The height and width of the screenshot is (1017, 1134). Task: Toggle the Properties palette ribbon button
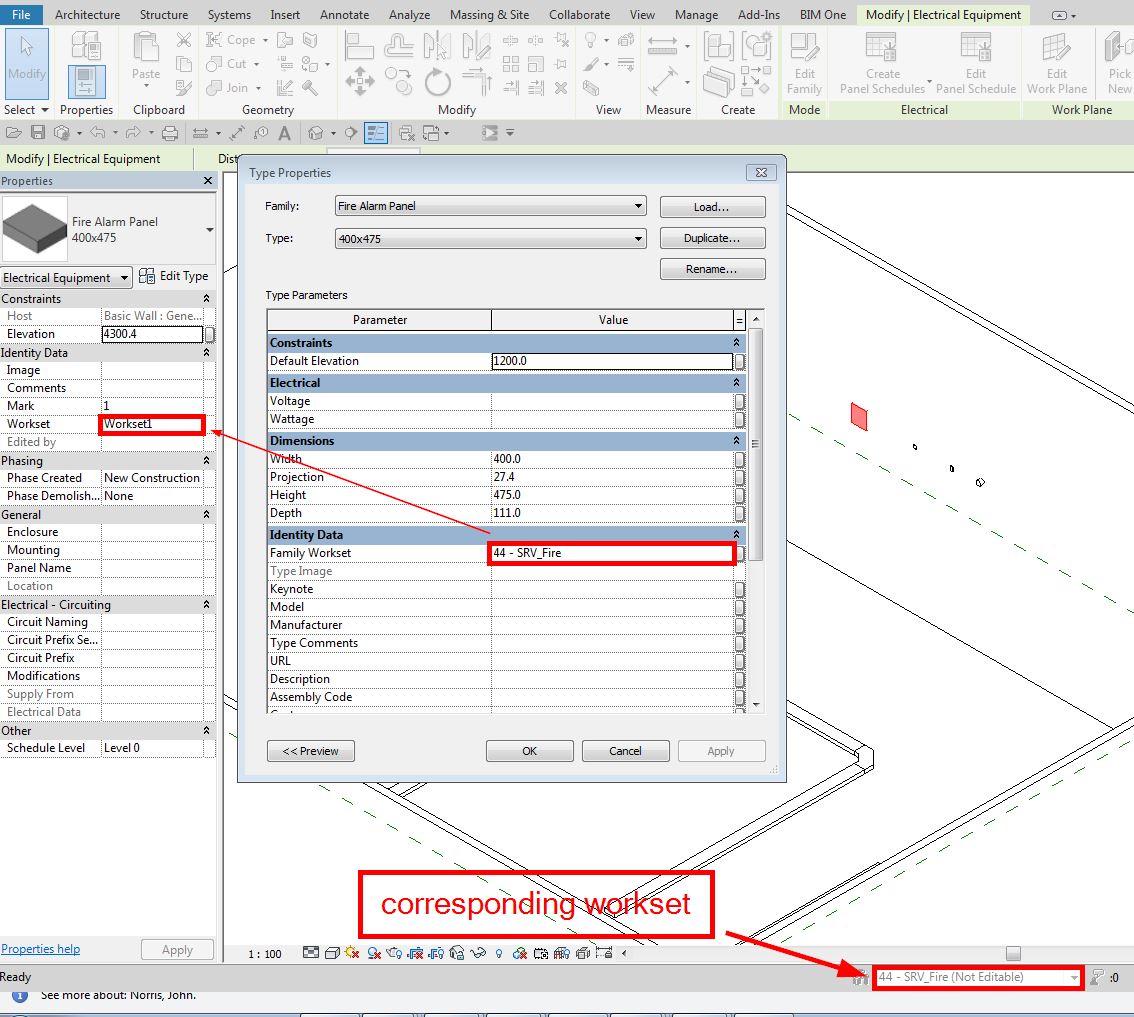point(86,80)
